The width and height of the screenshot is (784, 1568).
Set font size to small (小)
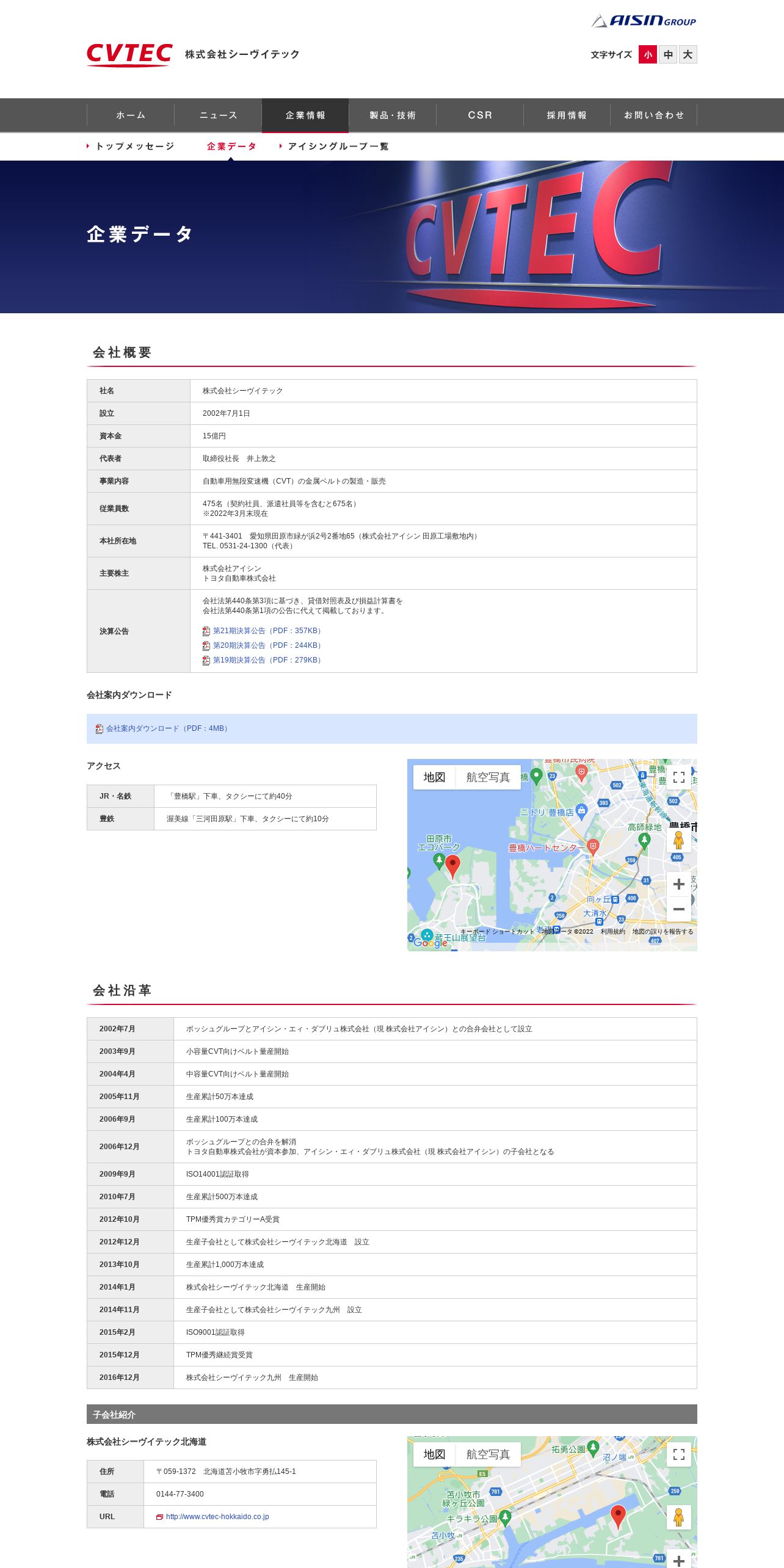[x=648, y=54]
